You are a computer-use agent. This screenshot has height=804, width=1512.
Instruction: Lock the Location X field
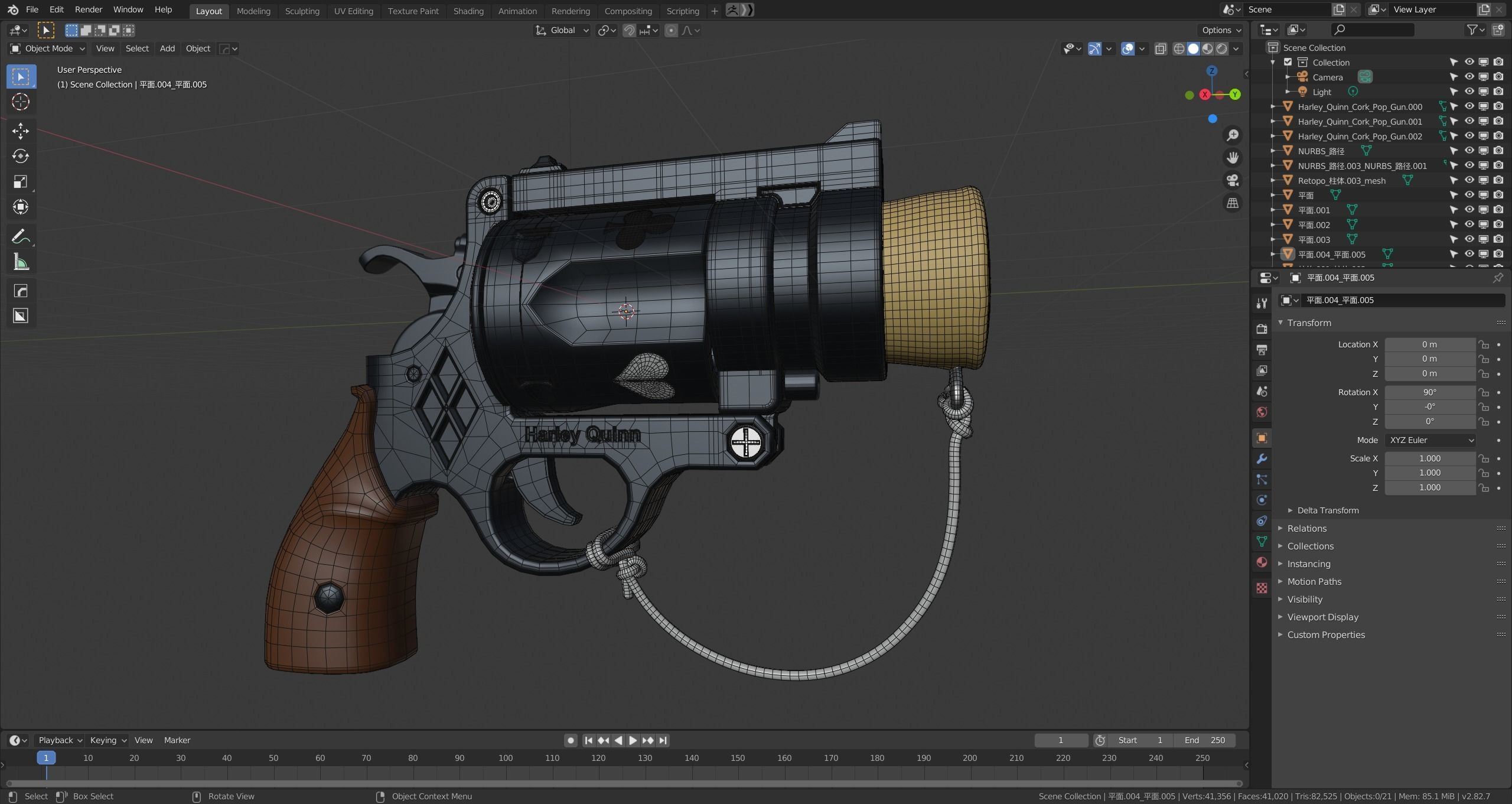point(1484,344)
